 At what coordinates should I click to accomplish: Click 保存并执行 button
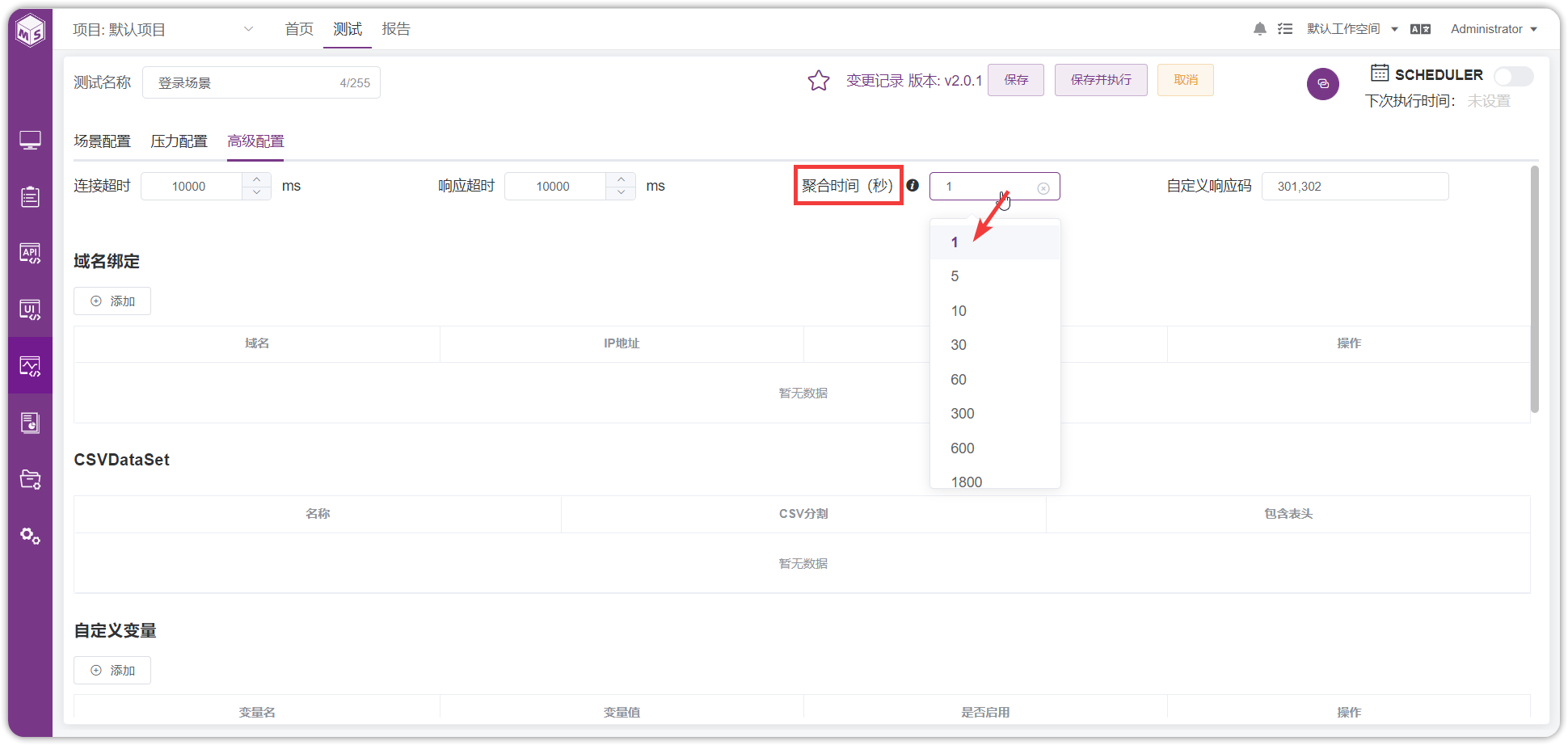[x=1101, y=80]
